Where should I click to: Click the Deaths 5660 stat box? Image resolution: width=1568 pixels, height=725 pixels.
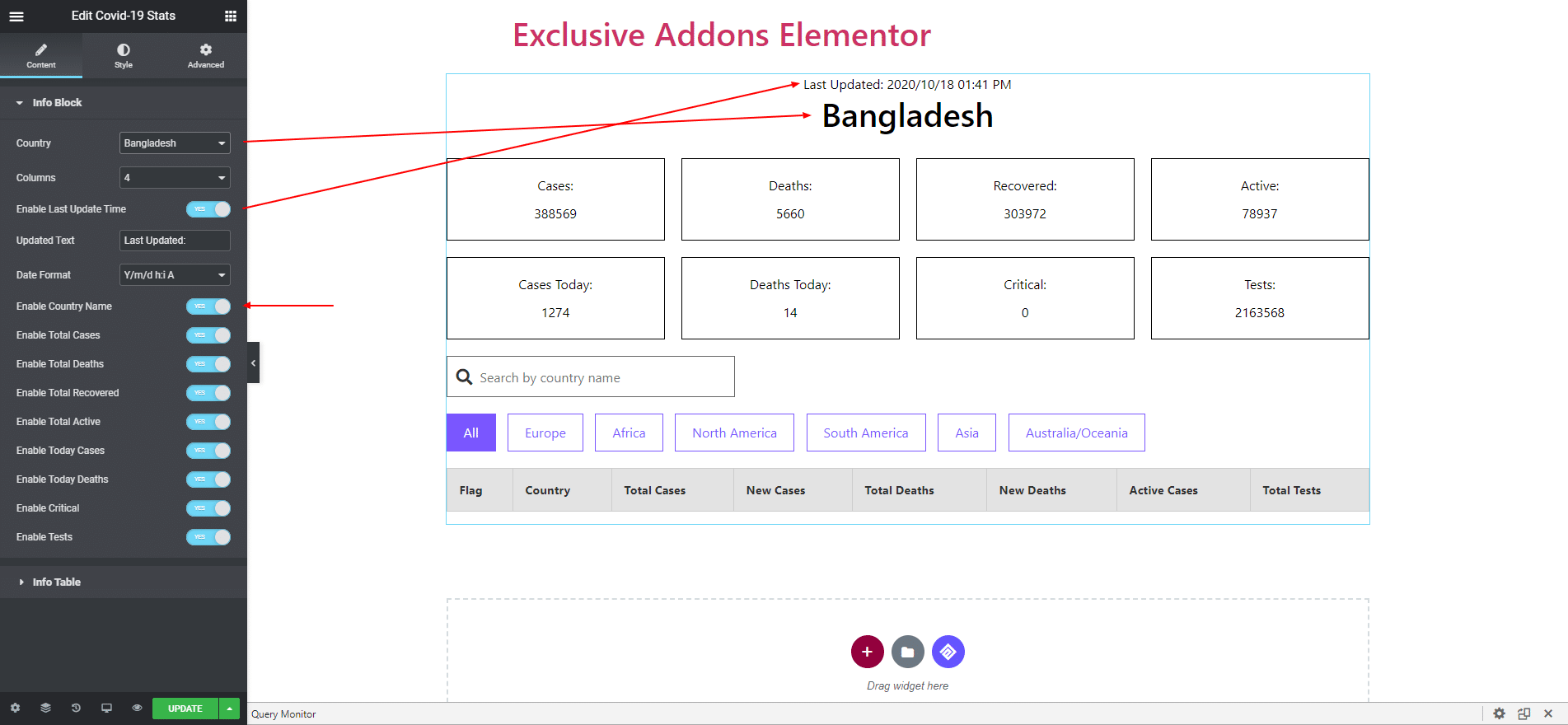790,199
